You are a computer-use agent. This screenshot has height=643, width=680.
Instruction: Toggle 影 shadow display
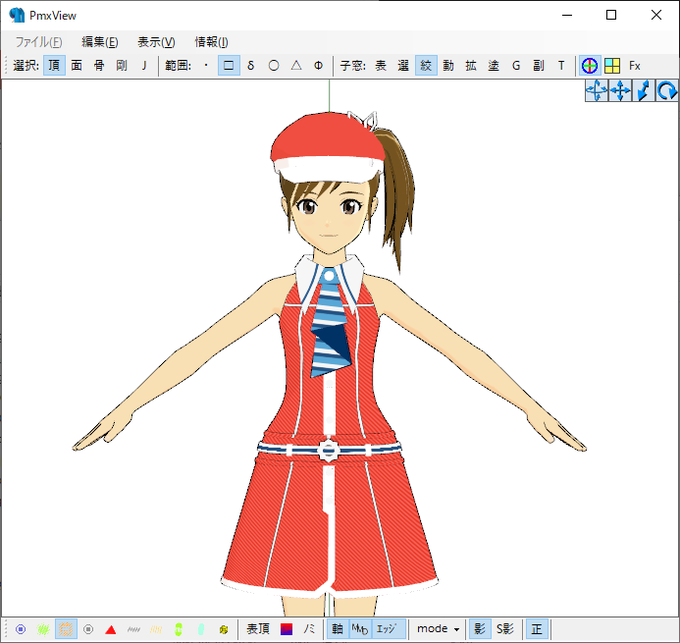(x=480, y=629)
